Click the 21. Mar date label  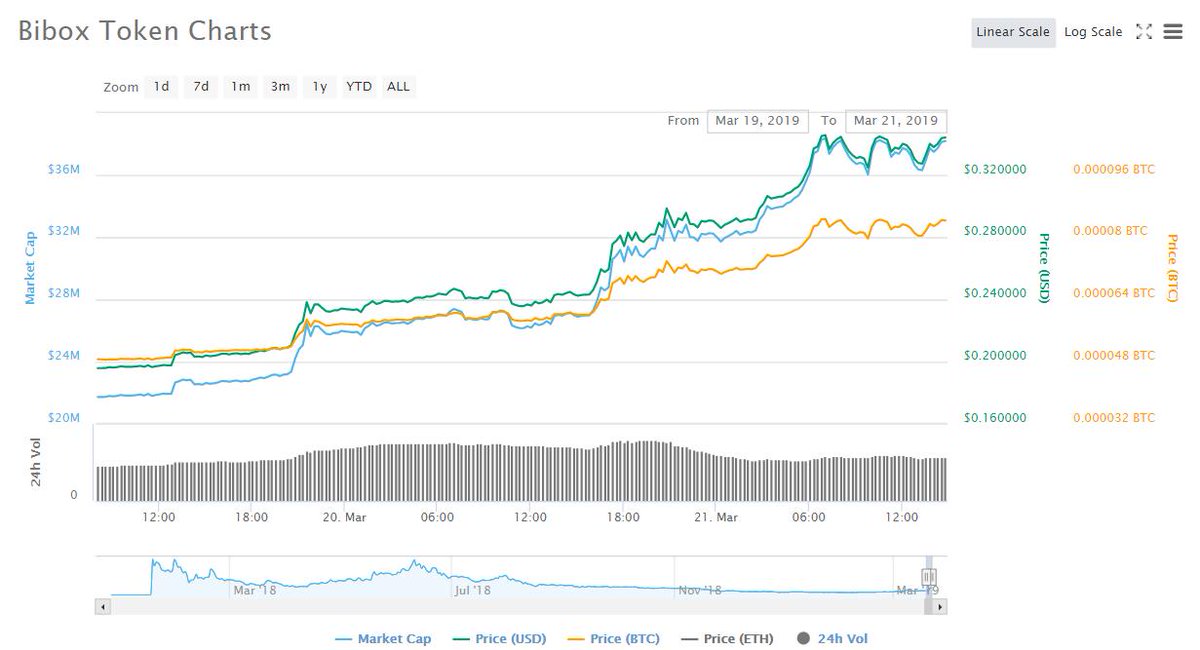click(x=716, y=517)
